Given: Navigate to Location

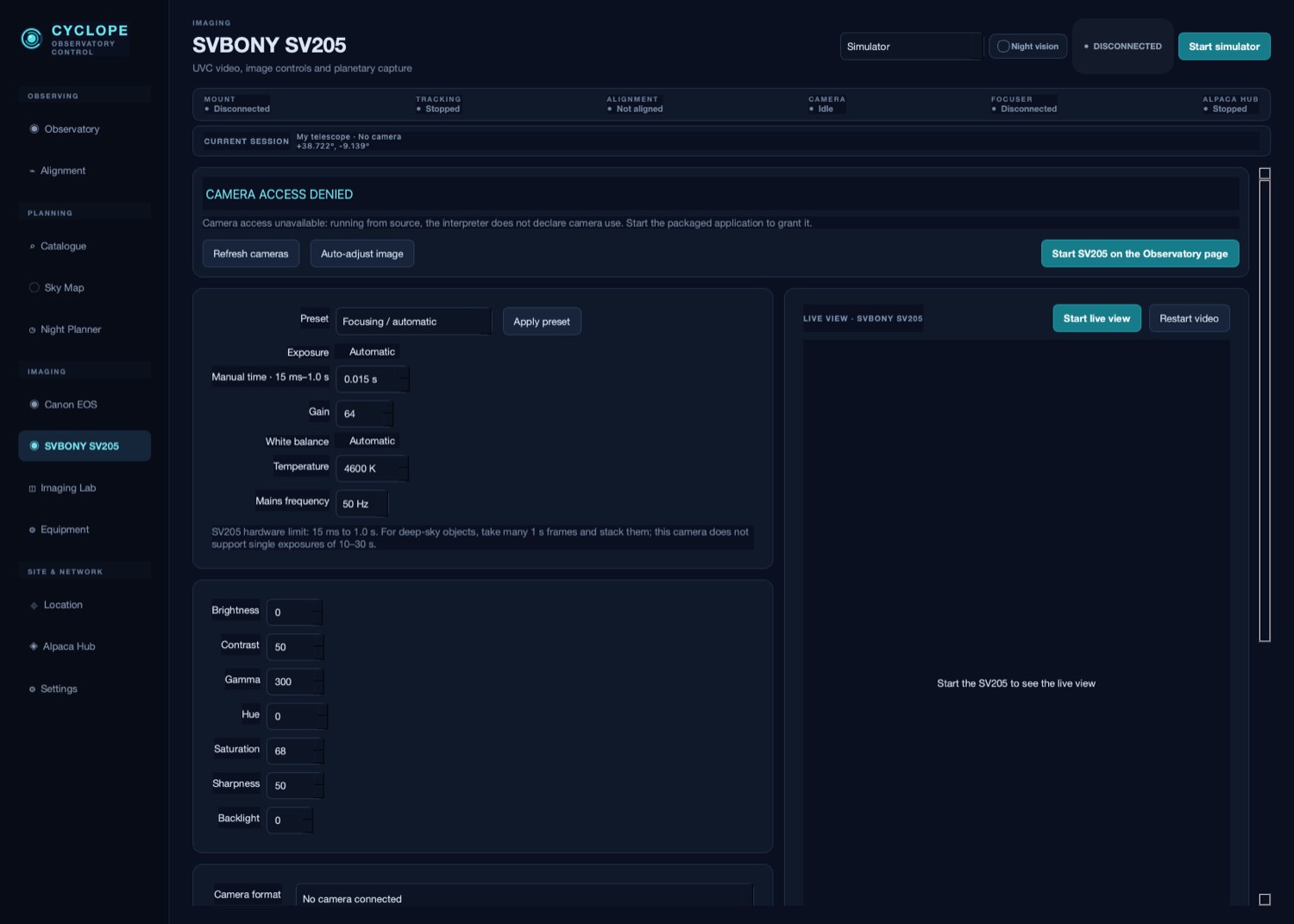Looking at the screenshot, I should (x=85, y=605).
